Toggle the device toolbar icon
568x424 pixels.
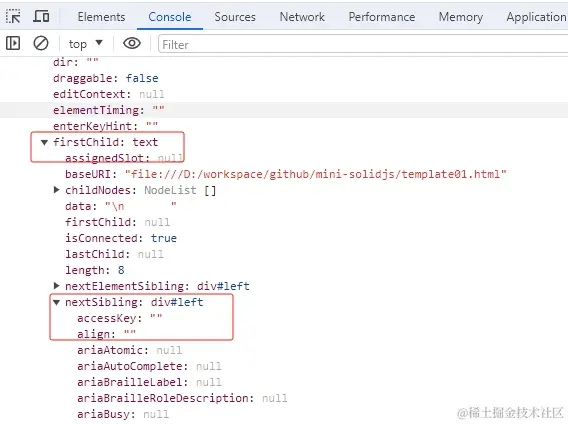(41, 17)
